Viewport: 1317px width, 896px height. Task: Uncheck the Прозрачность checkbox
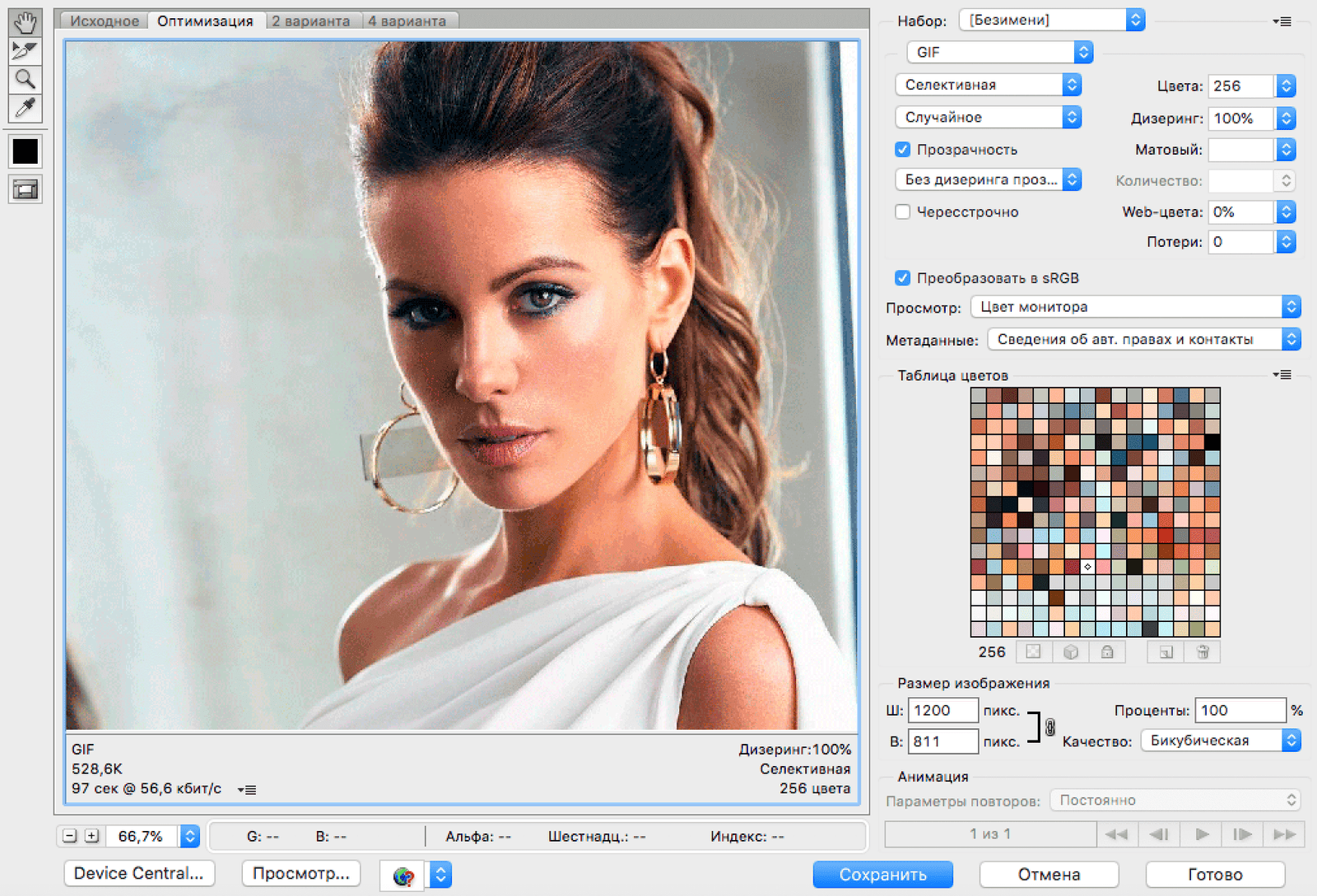(x=903, y=150)
